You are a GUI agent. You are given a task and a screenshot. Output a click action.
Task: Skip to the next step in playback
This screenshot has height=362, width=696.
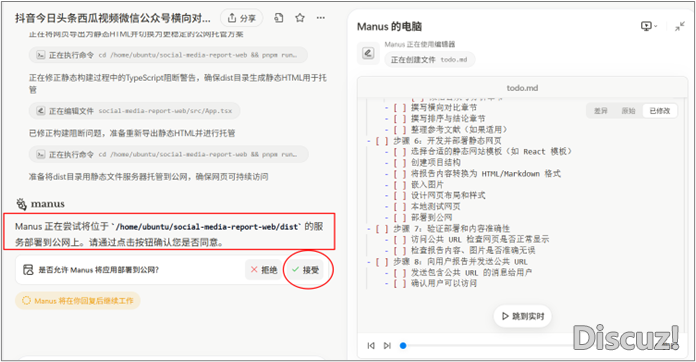pyautogui.click(x=387, y=346)
